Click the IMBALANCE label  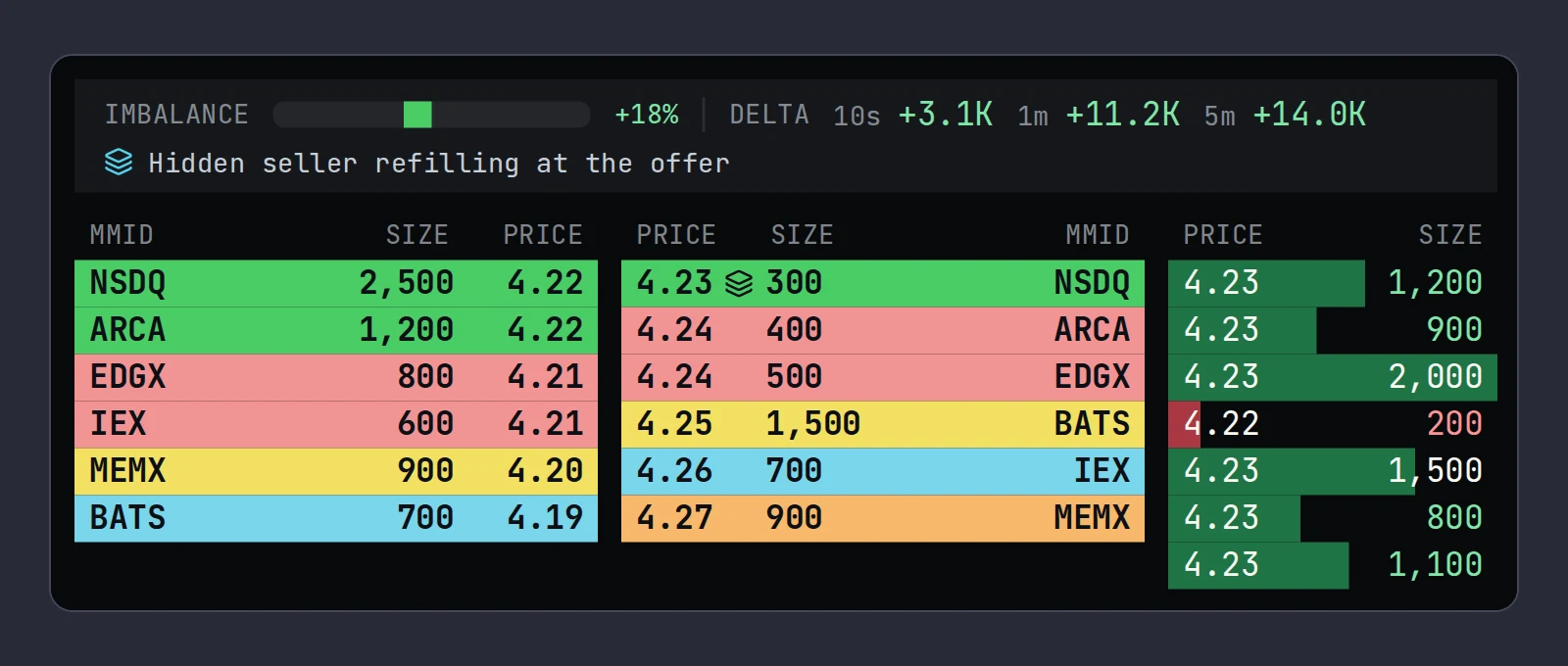176,115
